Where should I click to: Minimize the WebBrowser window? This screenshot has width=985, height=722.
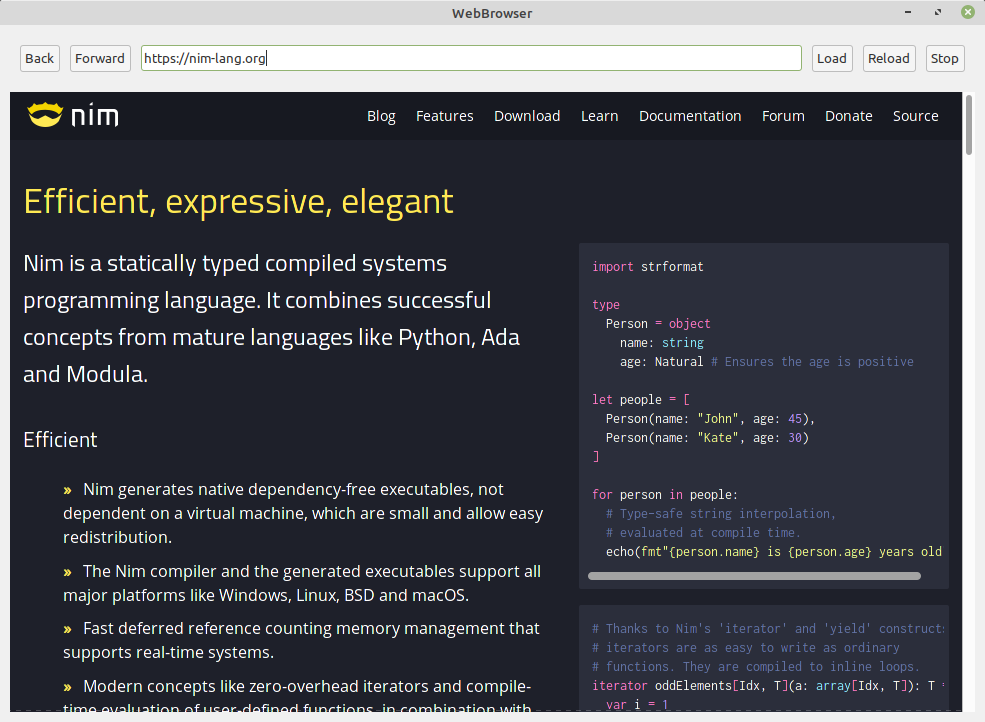(x=908, y=12)
